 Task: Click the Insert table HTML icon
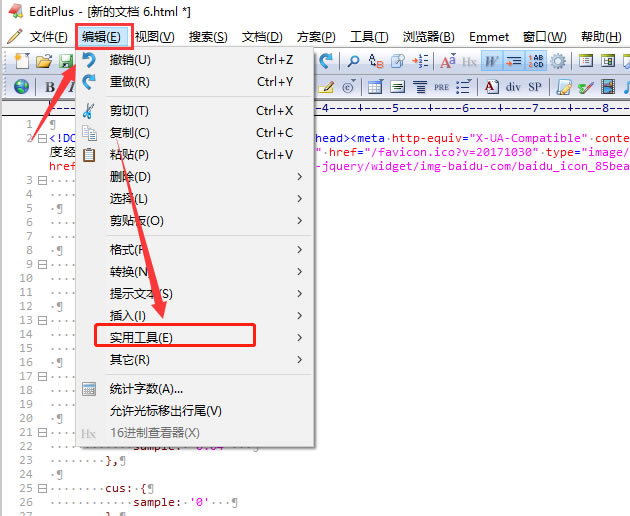click(375, 87)
